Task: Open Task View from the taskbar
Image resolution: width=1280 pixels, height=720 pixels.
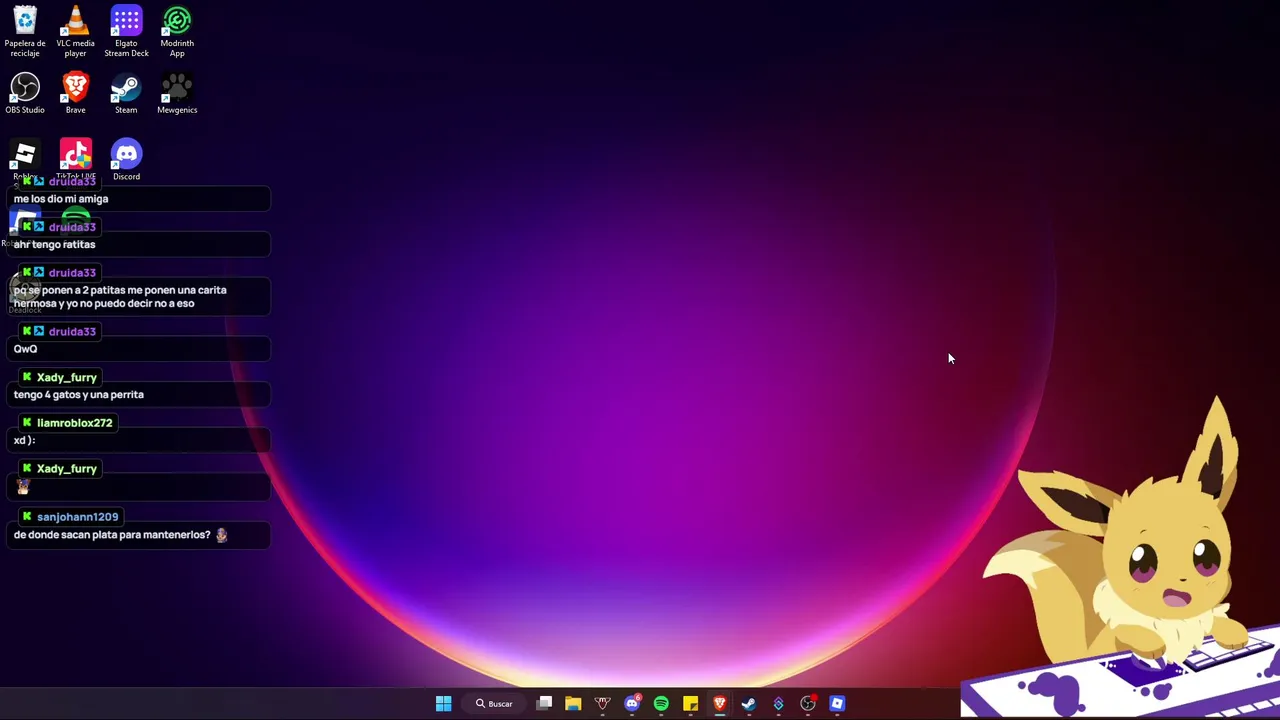Action: [x=544, y=704]
